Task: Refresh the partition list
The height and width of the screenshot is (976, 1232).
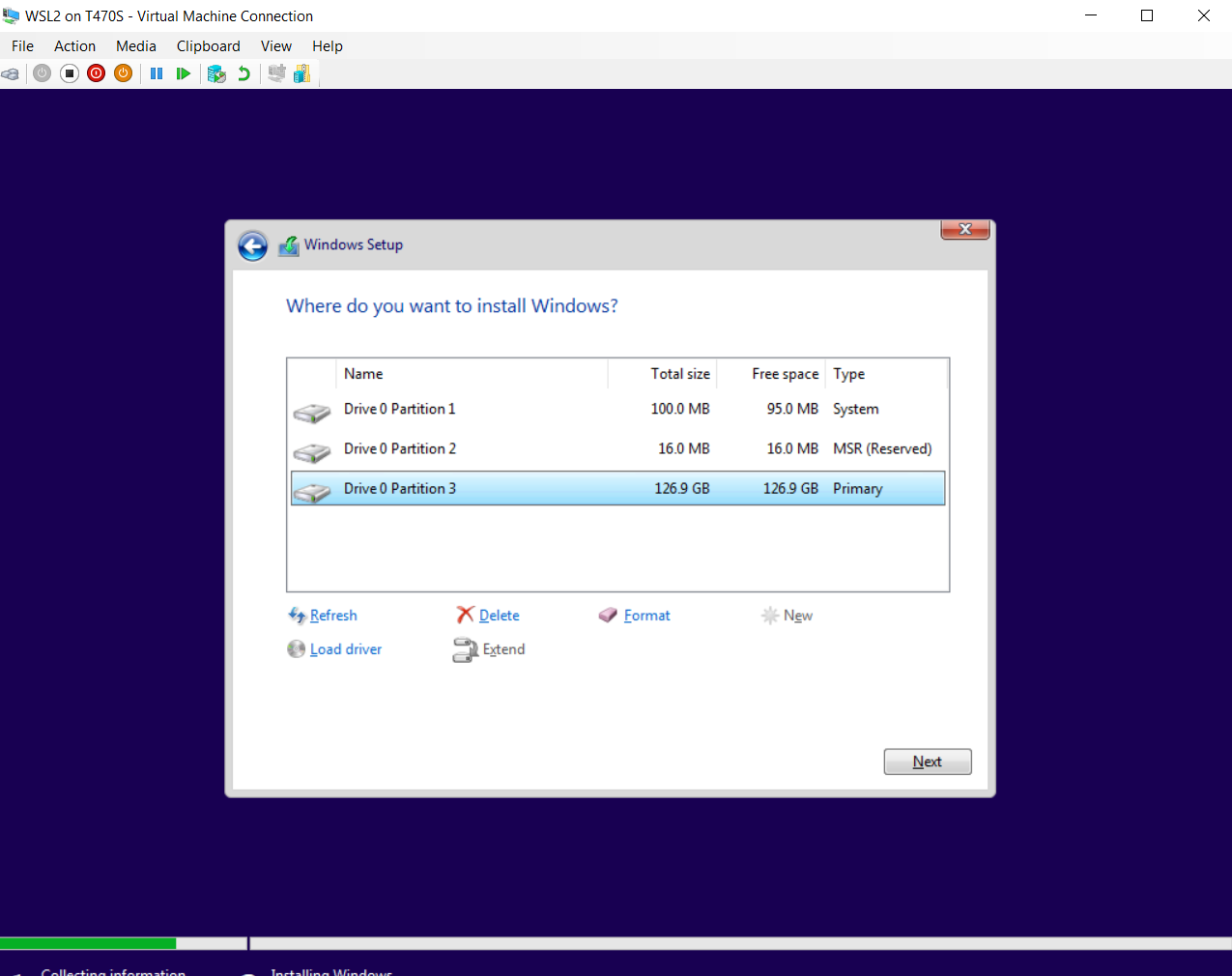Action: pyautogui.click(x=332, y=615)
